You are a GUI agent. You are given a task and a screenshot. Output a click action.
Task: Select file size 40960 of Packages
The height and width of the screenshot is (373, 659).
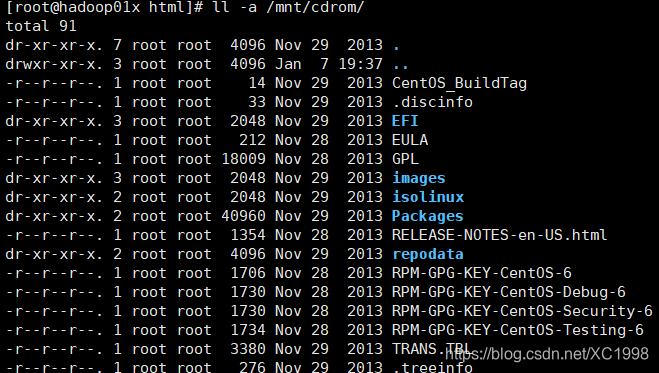coord(244,216)
